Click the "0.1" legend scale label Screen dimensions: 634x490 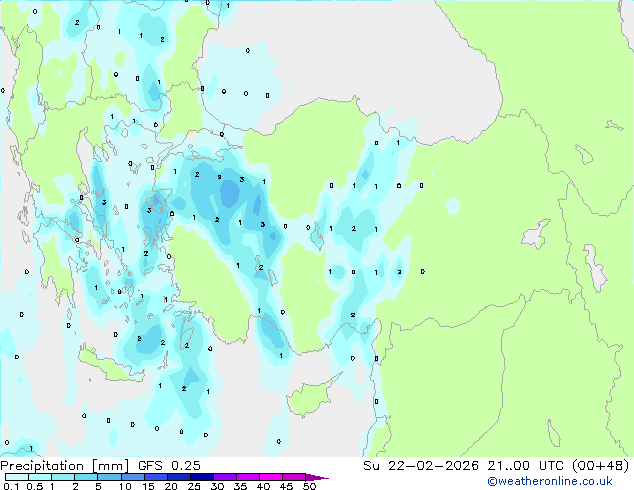(x=11, y=486)
